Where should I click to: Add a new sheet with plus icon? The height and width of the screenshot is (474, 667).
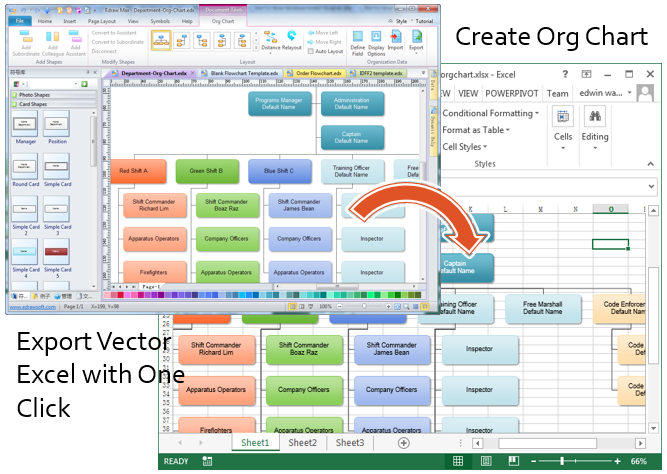click(x=404, y=443)
